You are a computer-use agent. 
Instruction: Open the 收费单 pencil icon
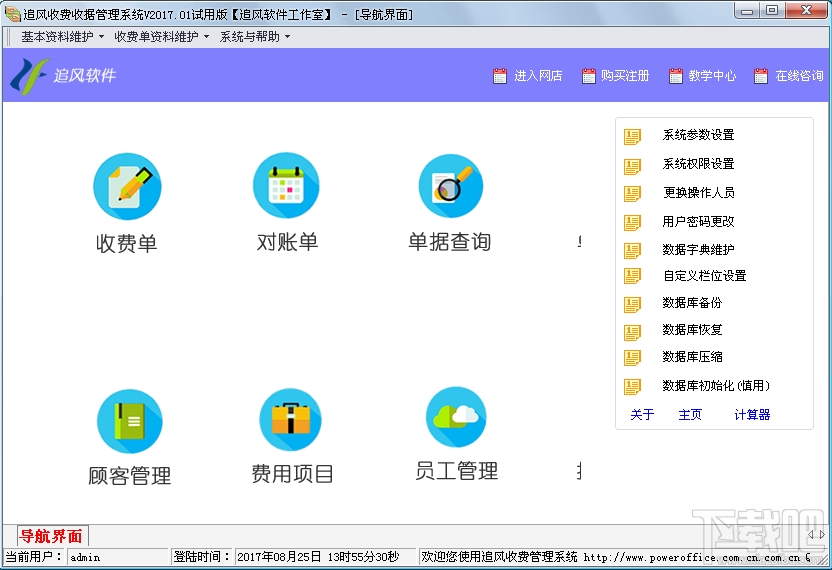click(127, 186)
